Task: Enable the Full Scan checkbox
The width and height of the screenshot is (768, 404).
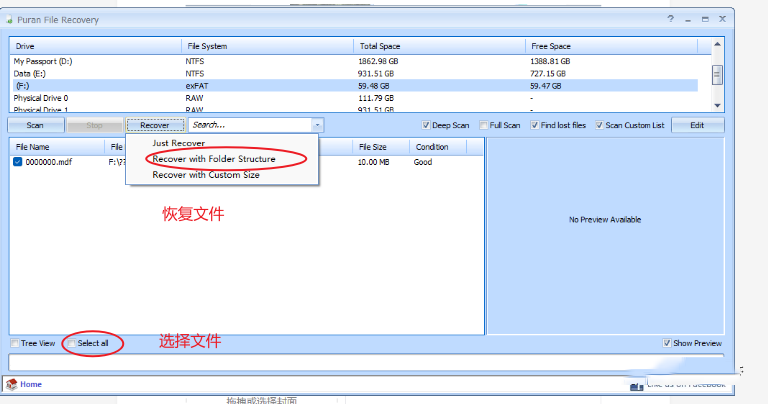Action: [x=483, y=125]
